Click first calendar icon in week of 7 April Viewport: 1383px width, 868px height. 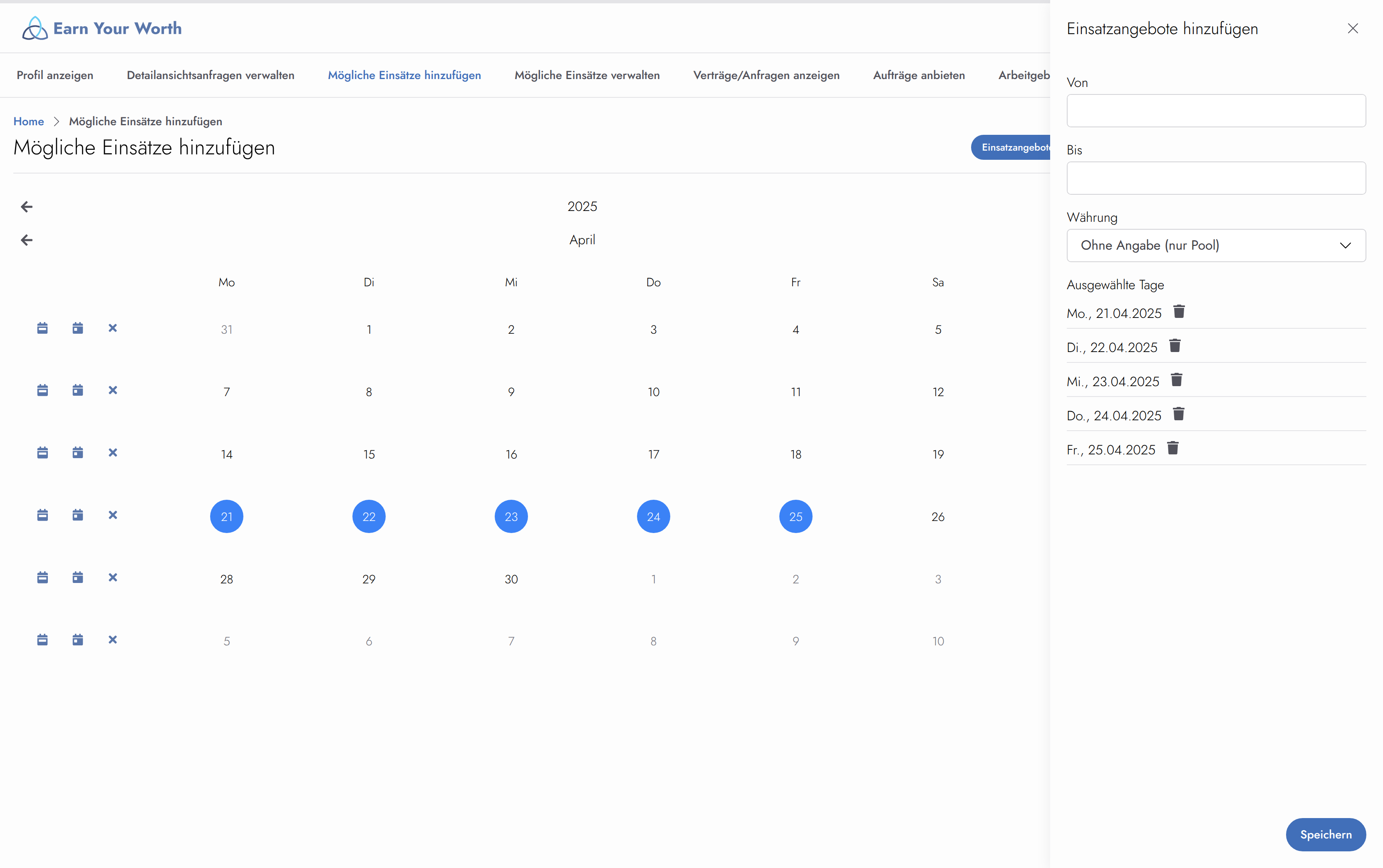[x=42, y=390]
